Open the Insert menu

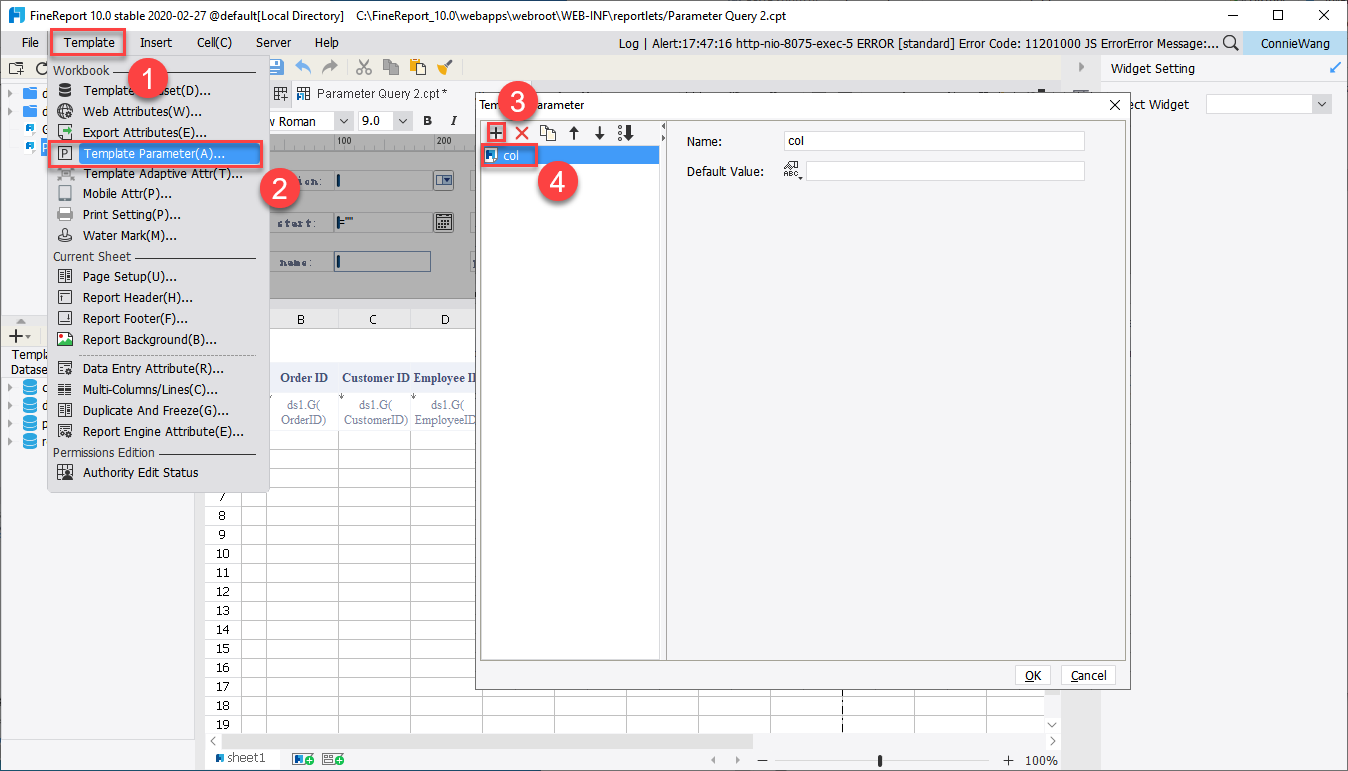(x=156, y=43)
